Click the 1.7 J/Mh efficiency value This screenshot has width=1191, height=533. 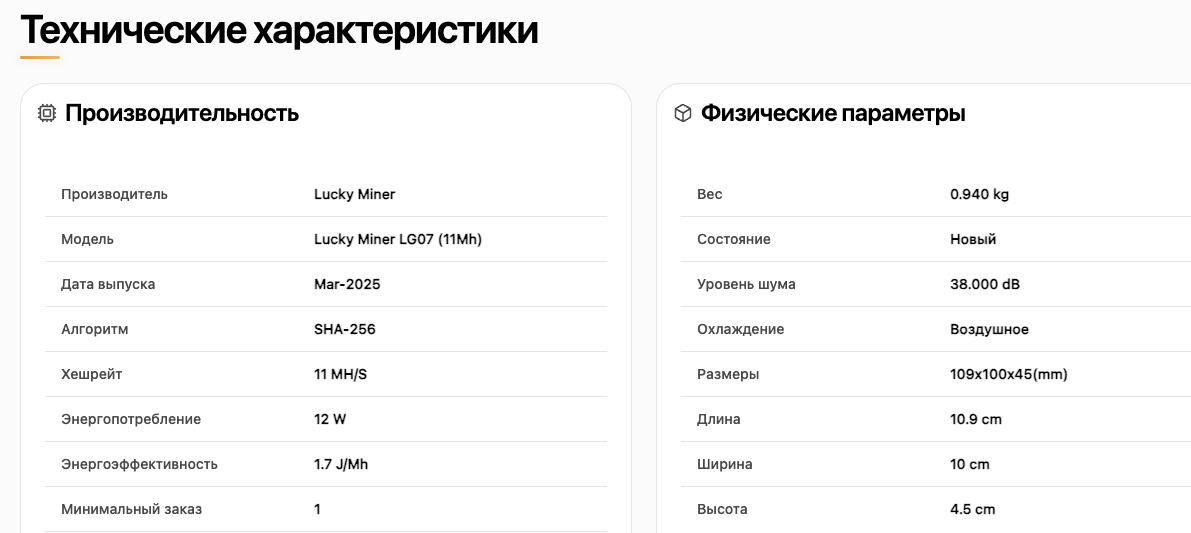341,464
